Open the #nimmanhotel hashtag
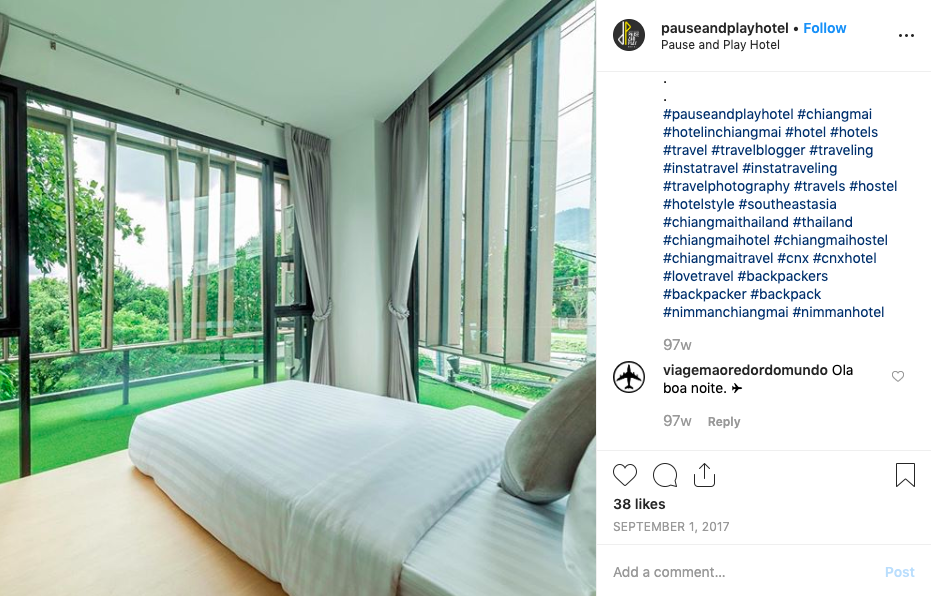931x596 pixels. tap(838, 312)
